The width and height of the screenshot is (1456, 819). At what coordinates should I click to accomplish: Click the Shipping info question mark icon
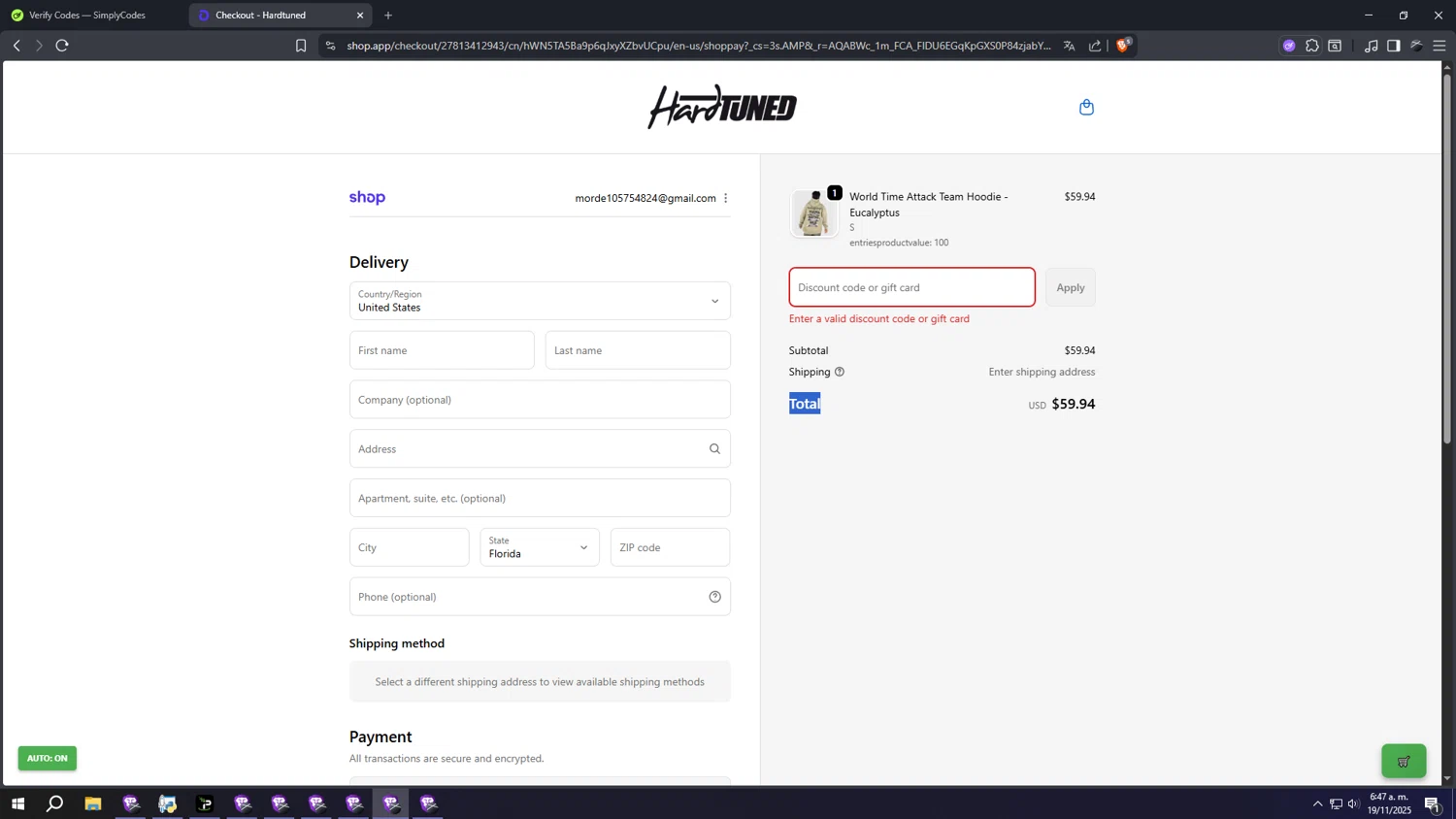pyautogui.click(x=840, y=372)
